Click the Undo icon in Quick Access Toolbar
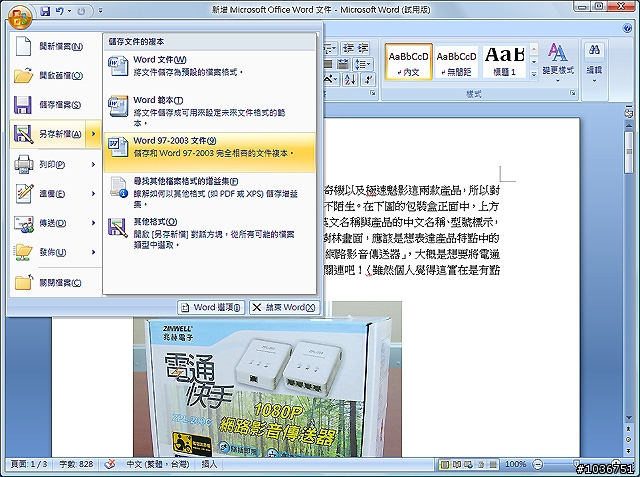640x477 pixels. coord(60,11)
